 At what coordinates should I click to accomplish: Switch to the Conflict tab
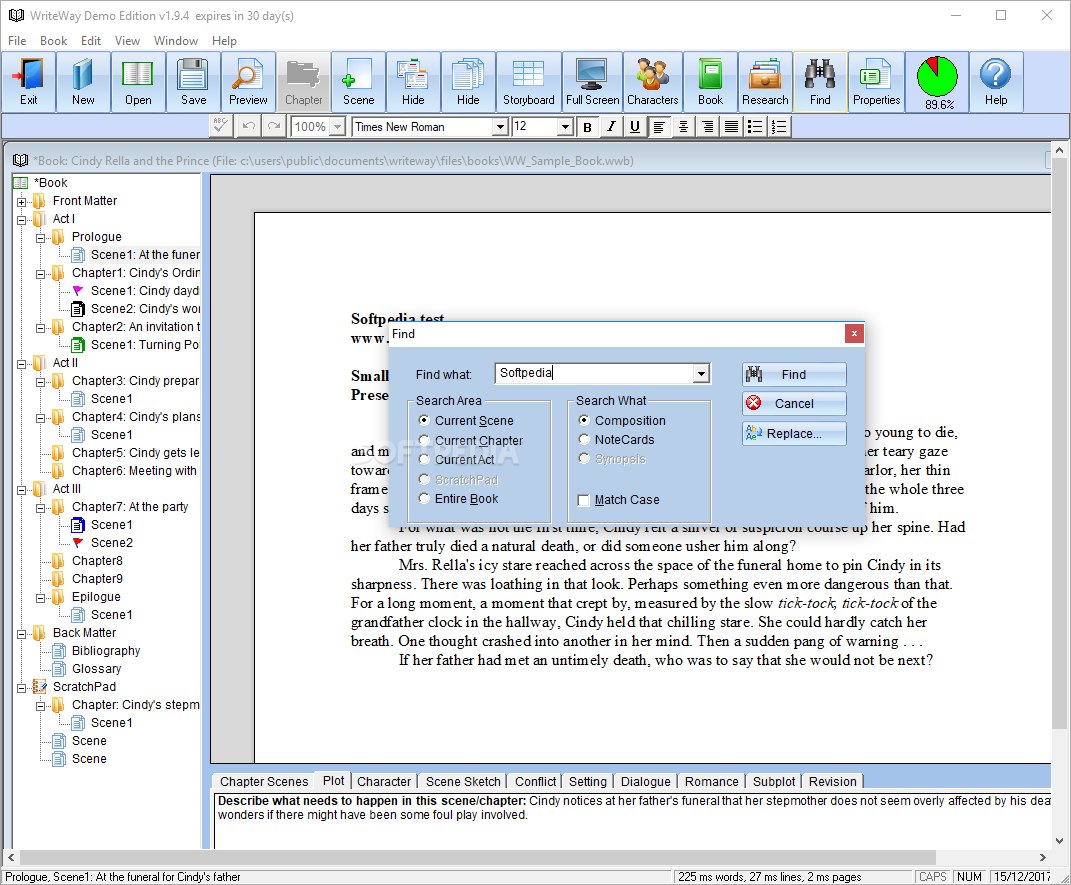(536, 781)
